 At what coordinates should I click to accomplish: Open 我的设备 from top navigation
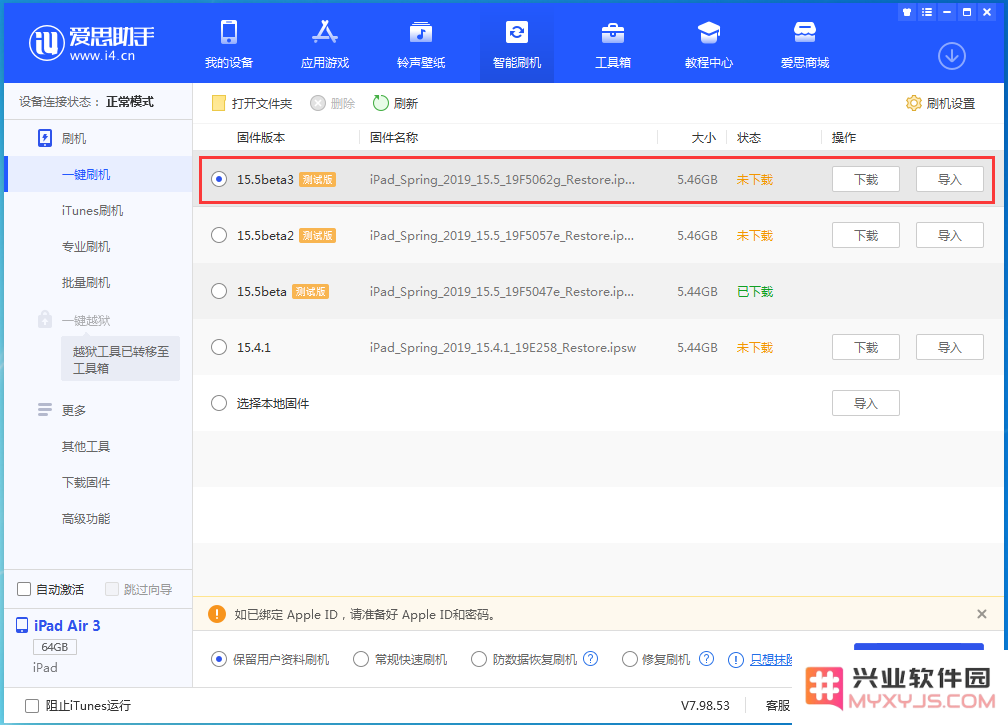[229, 44]
